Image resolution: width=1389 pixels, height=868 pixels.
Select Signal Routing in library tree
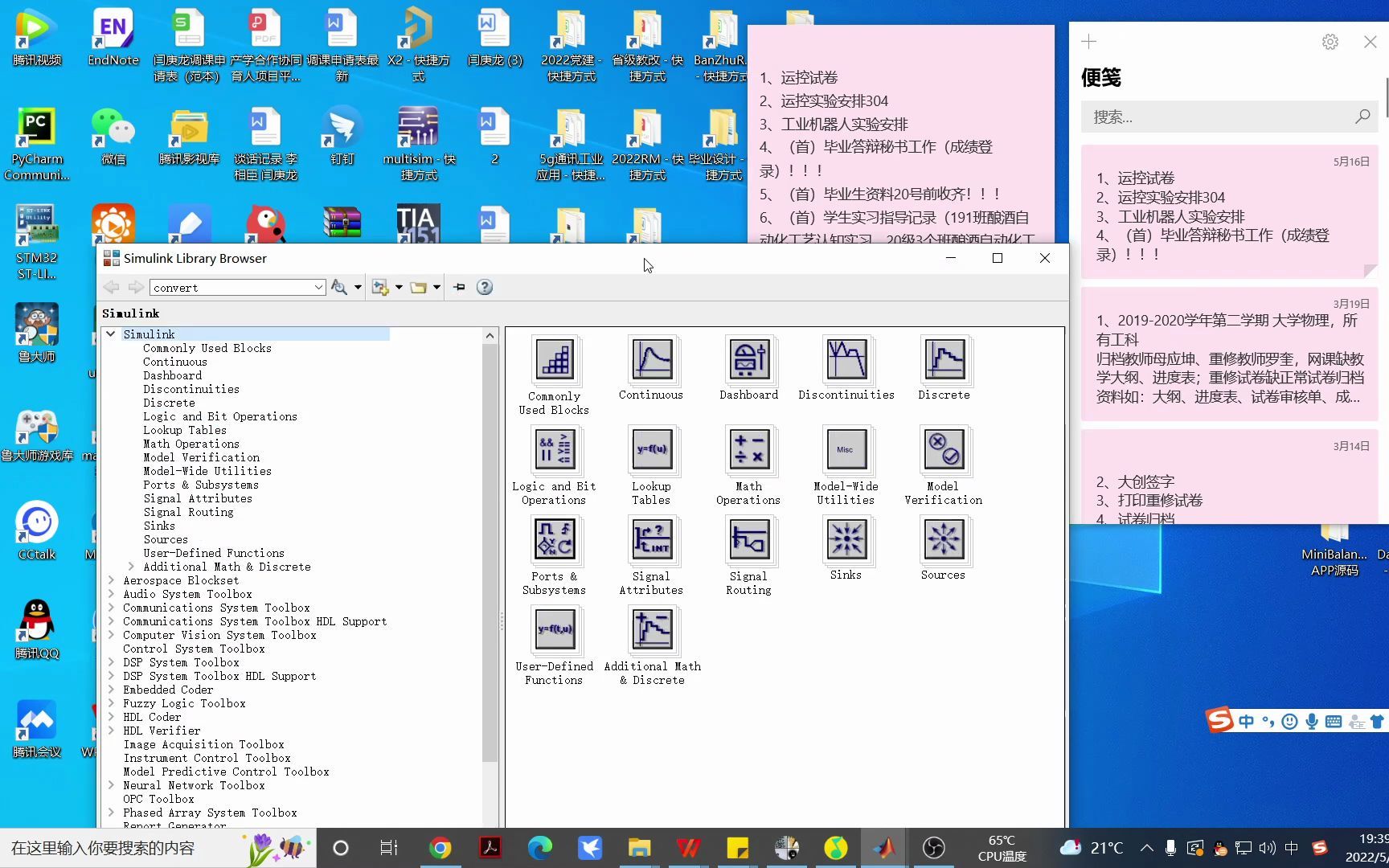click(x=188, y=512)
